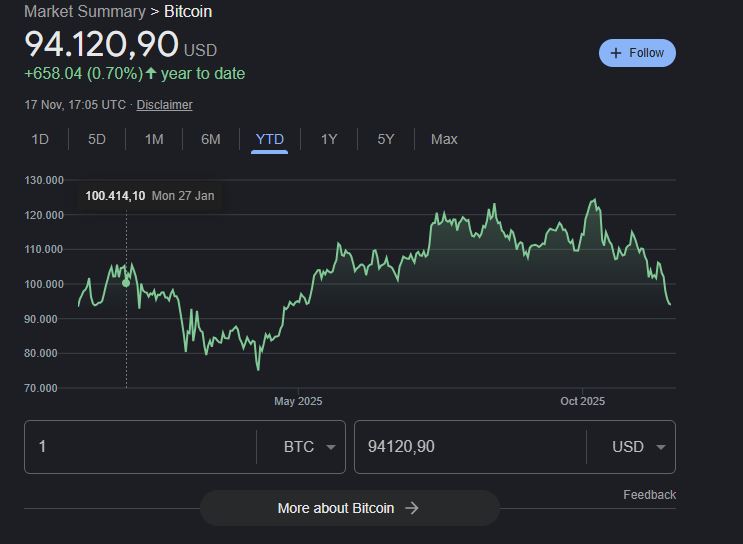Viewport: 743px width, 544px height.
Task: View the 1Y chart range
Action: [329, 139]
